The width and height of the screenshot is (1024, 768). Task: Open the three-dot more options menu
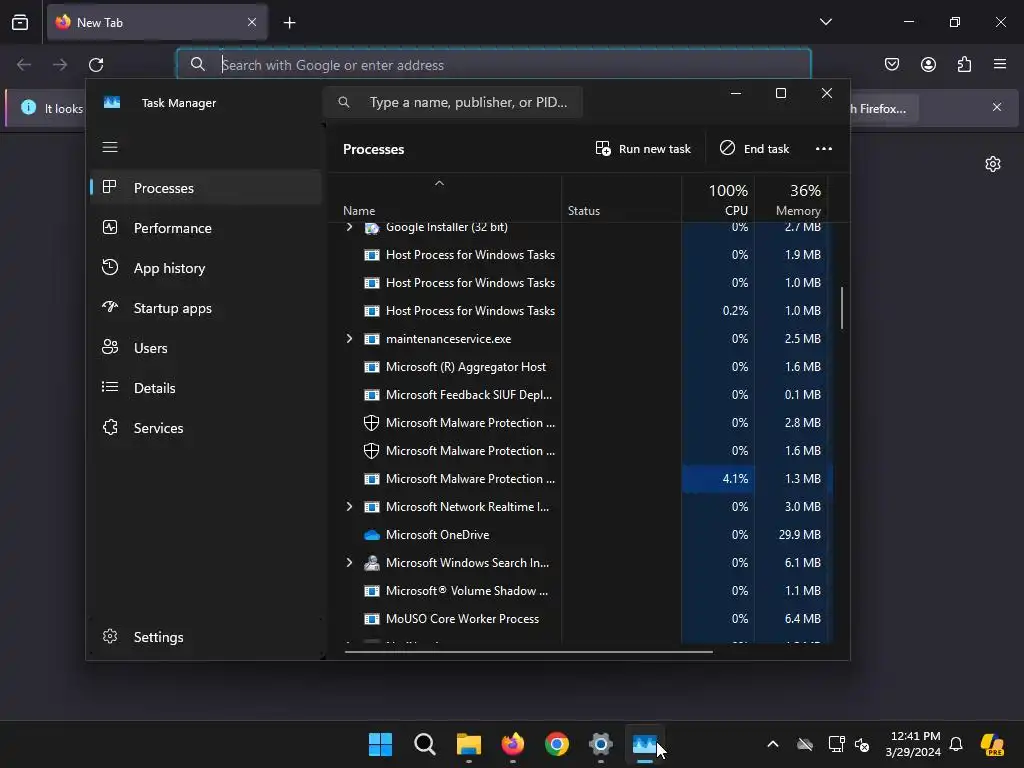(x=824, y=149)
